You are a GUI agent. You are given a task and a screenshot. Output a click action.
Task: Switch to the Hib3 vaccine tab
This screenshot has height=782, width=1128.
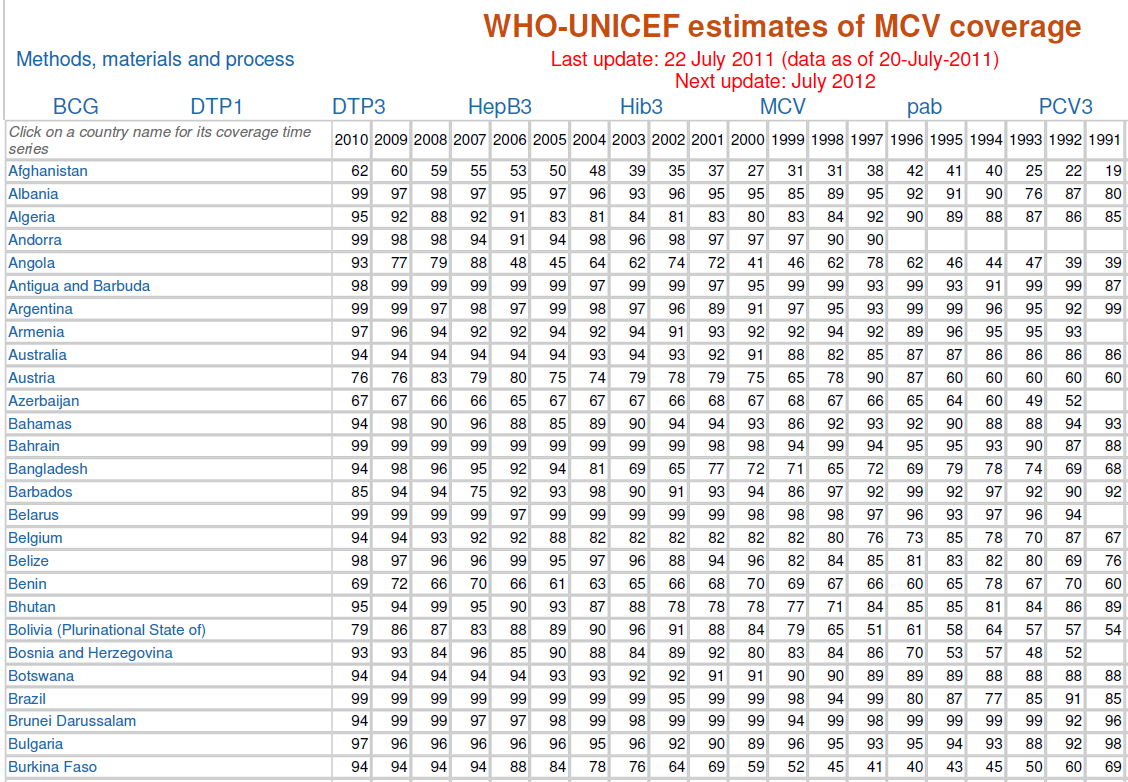click(641, 106)
